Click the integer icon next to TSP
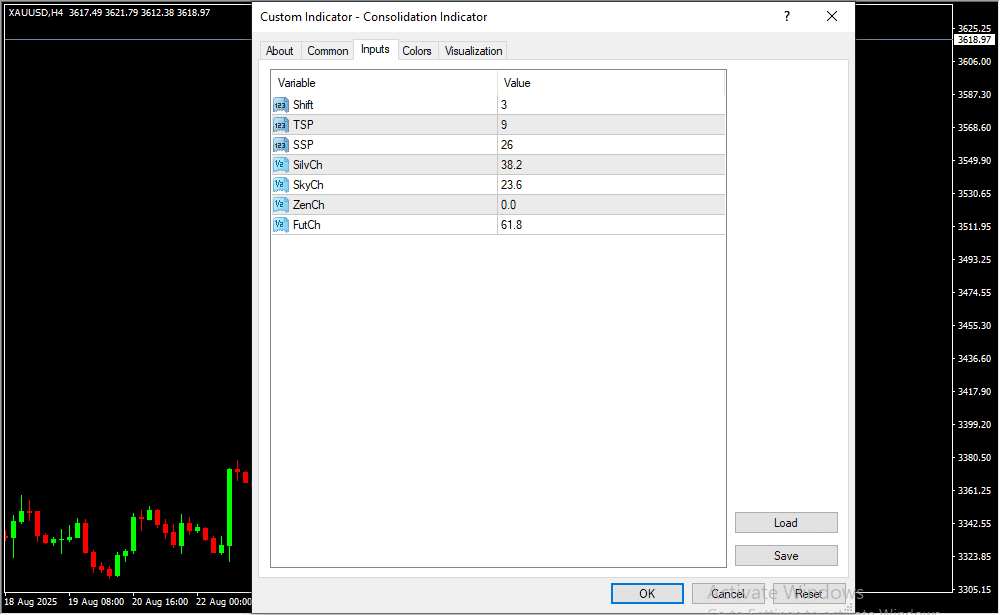The height and width of the screenshot is (615, 1000). [x=280, y=125]
